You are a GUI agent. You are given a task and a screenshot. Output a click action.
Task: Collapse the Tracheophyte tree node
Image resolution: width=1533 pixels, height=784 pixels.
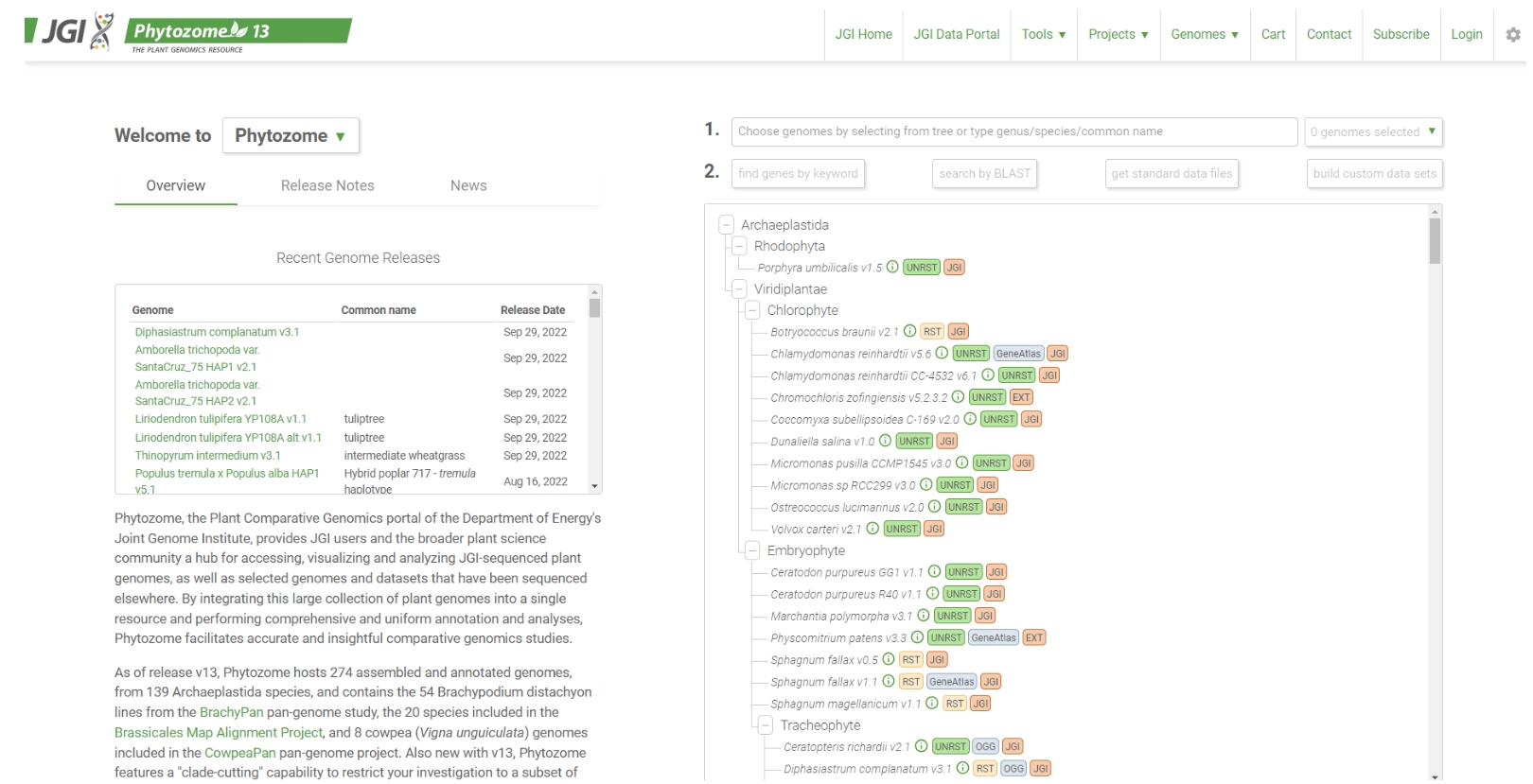(766, 725)
